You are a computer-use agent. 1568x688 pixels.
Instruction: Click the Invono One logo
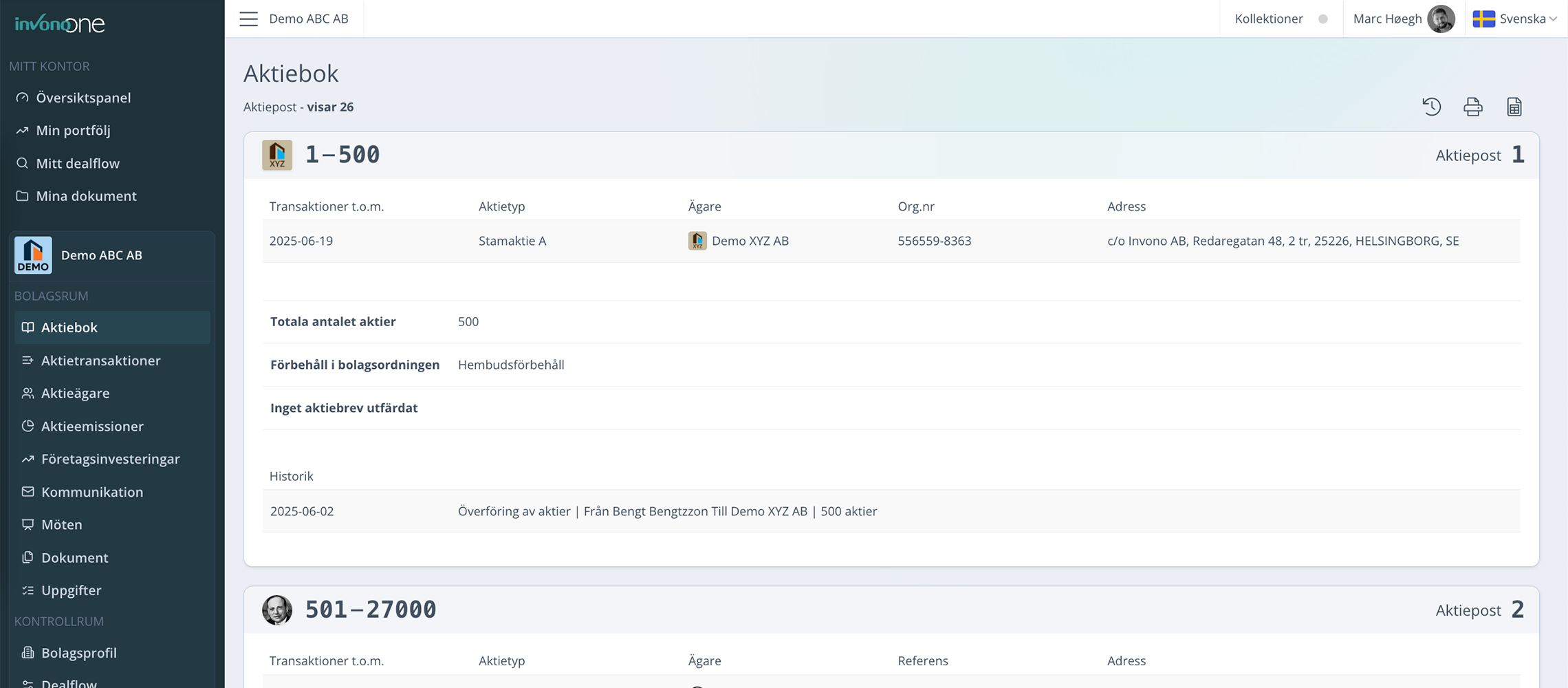pyautogui.click(x=60, y=24)
